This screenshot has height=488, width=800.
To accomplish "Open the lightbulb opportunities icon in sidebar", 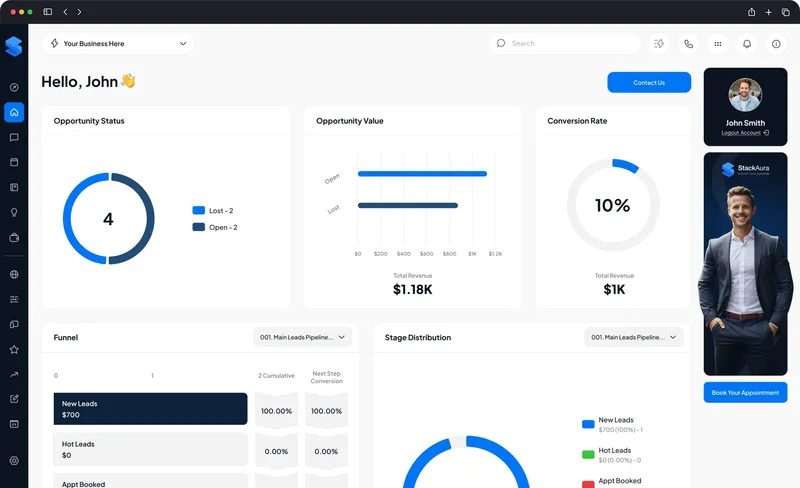I will tap(14, 212).
